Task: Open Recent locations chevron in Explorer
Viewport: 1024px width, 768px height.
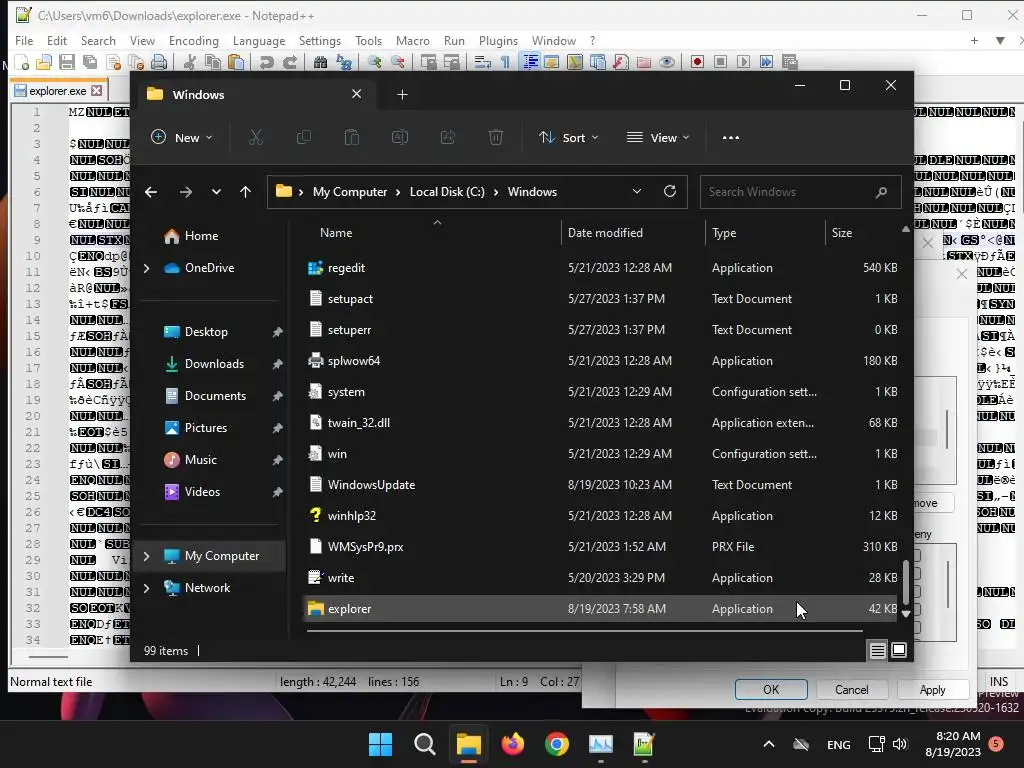Action: tap(216, 192)
